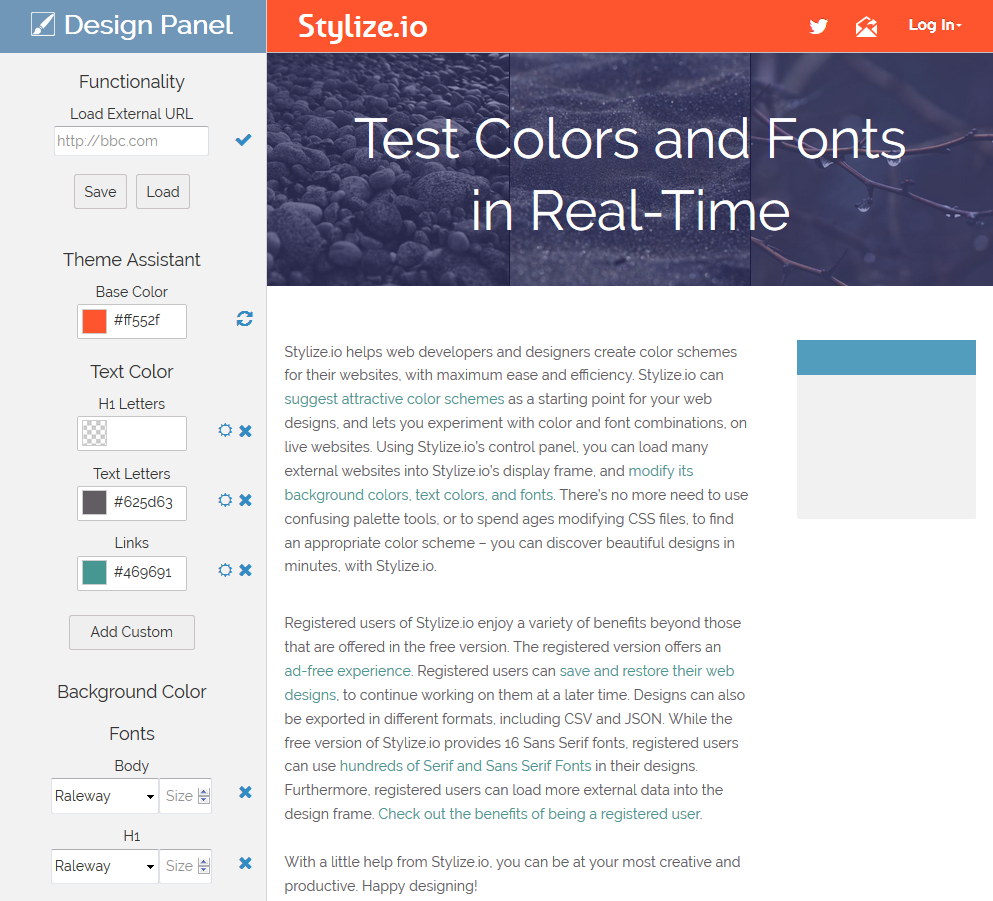
Task: Click the Fonts section heading
Action: point(132,733)
